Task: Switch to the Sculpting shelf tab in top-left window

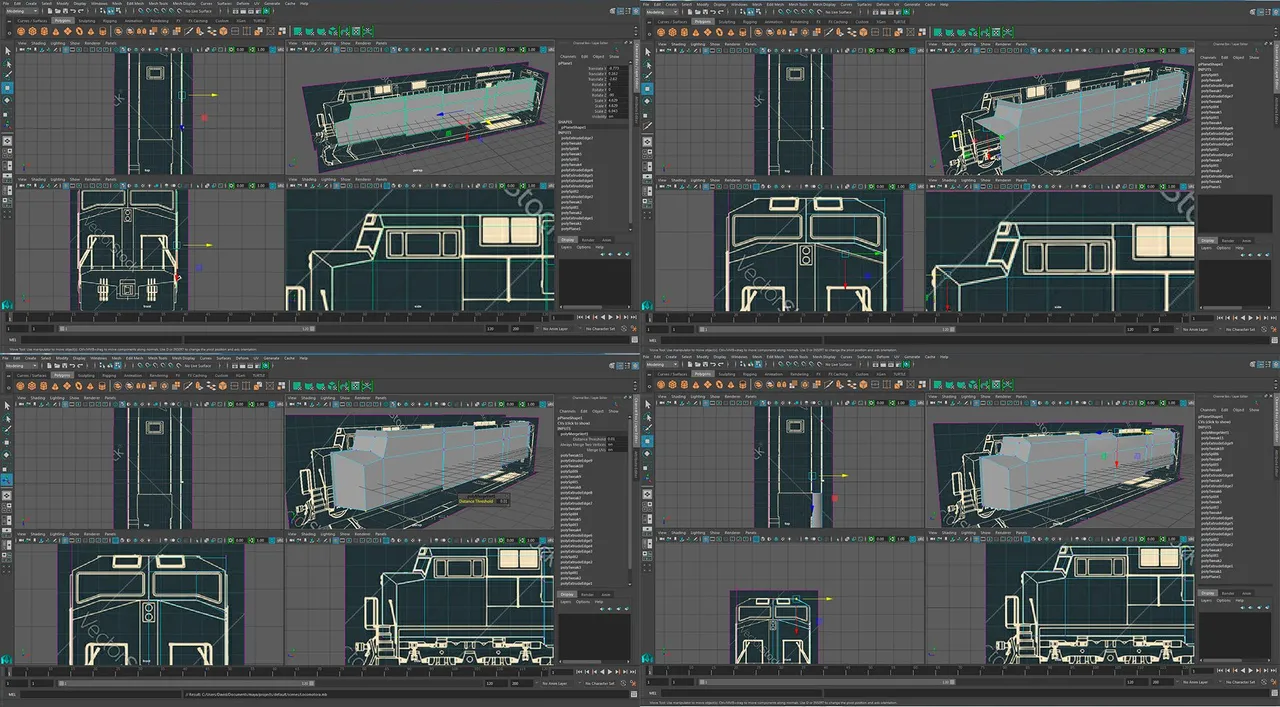Action: pyautogui.click(x=87, y=21)
